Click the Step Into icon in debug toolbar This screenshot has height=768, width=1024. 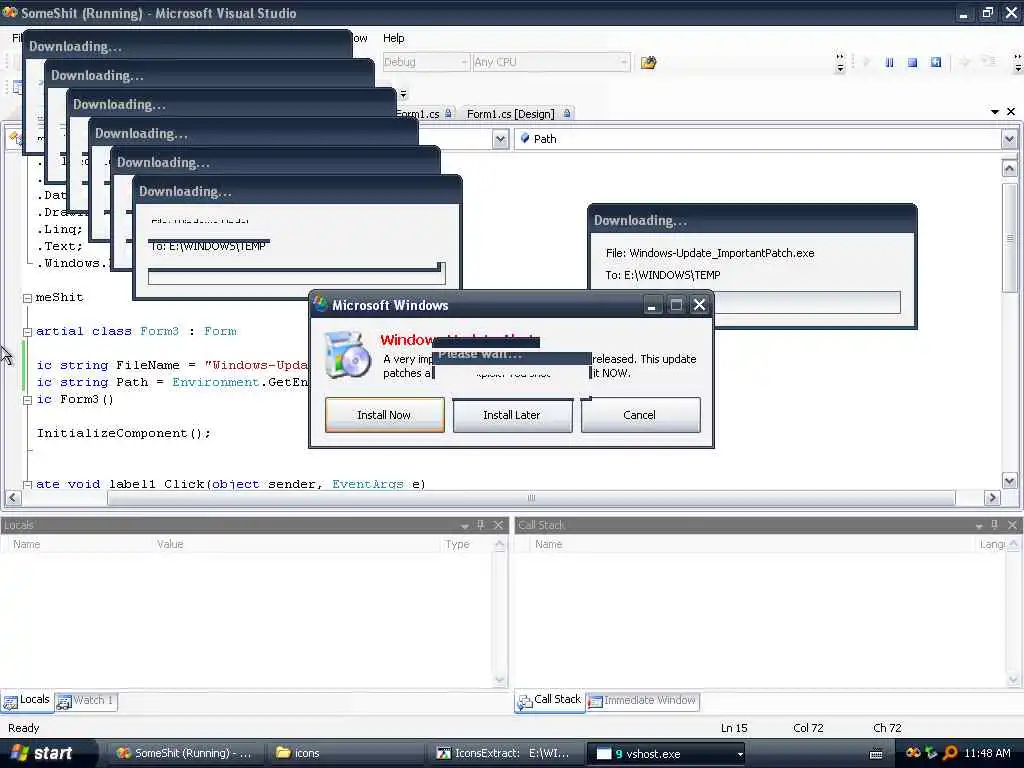pyautogui.click(x=989, y=63)
